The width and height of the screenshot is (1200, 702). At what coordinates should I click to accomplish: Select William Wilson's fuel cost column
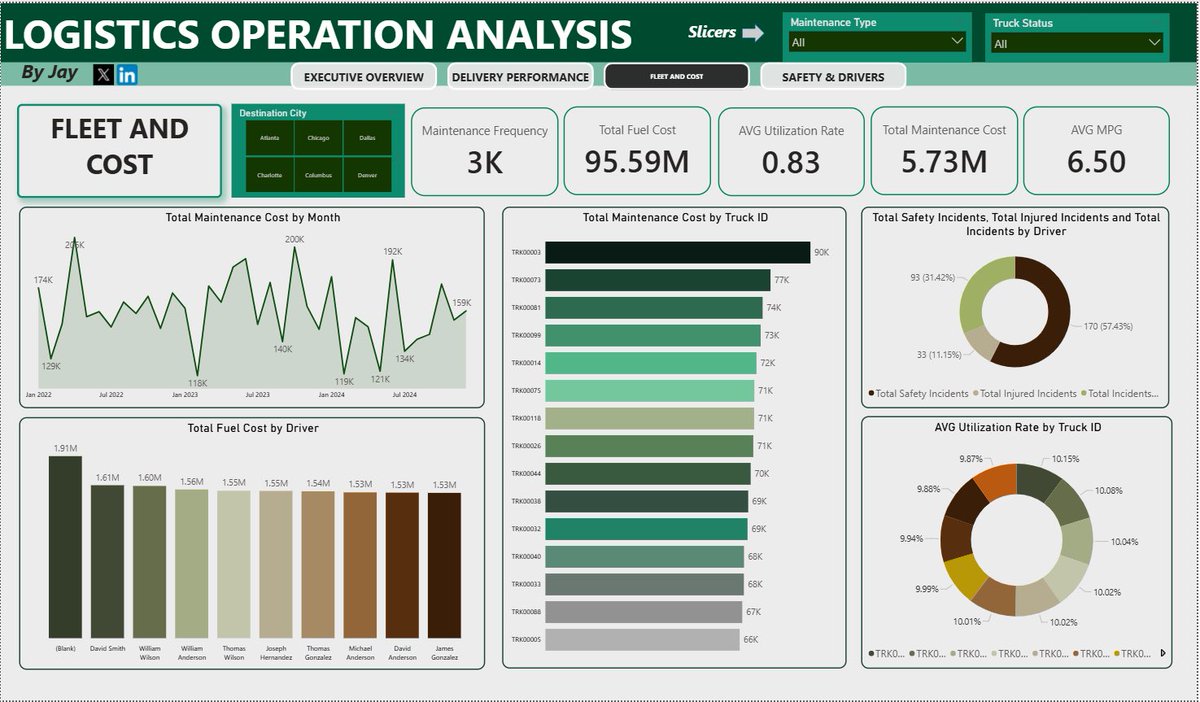tap(149, 562)
